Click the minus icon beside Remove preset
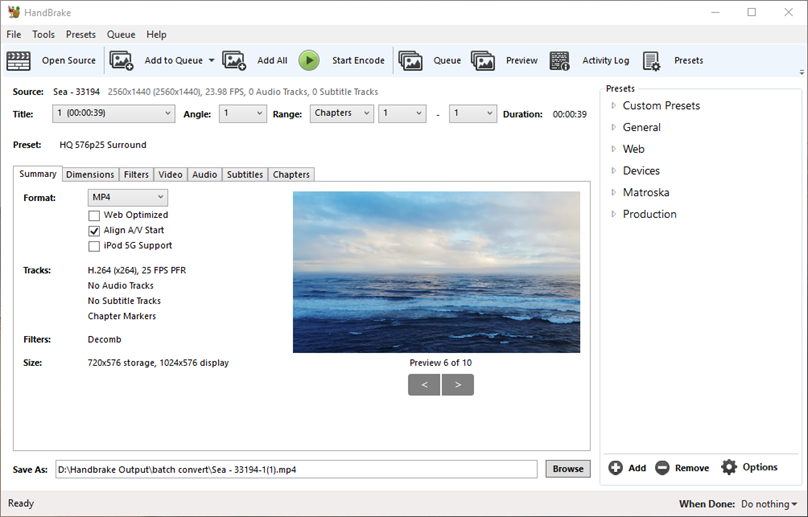 coord(662,468)
